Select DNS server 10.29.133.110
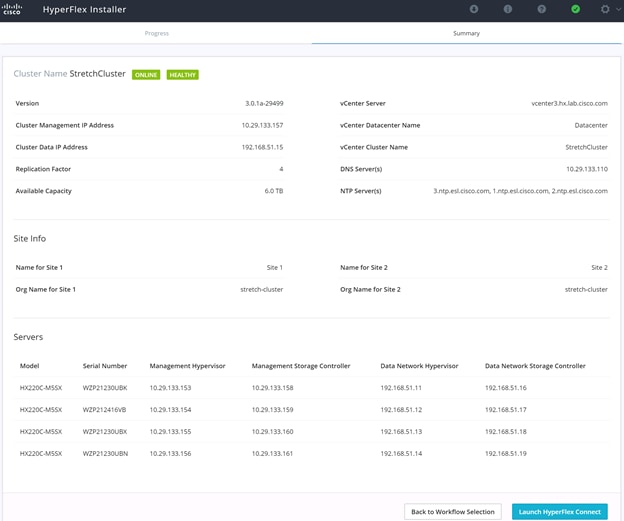This screenshot has width=624, height=521. tap(587, 169)
